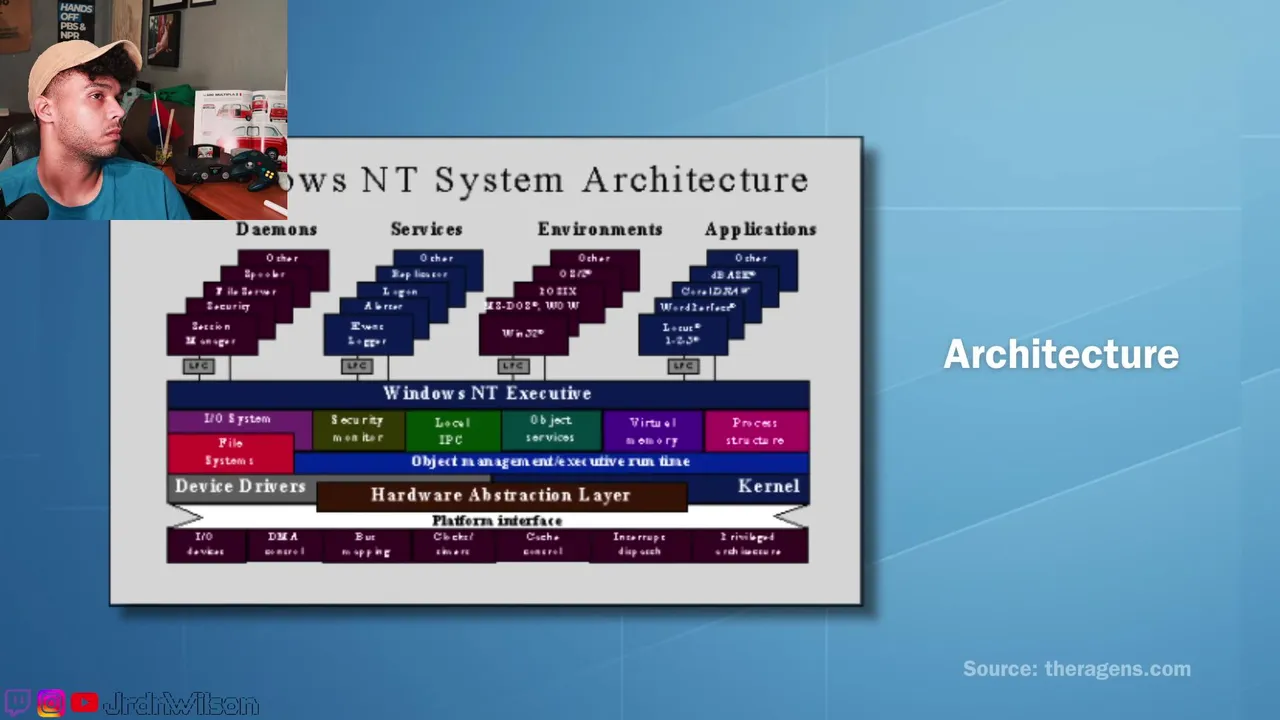
Task: Click the "Services" column heading
Action: 426,229
